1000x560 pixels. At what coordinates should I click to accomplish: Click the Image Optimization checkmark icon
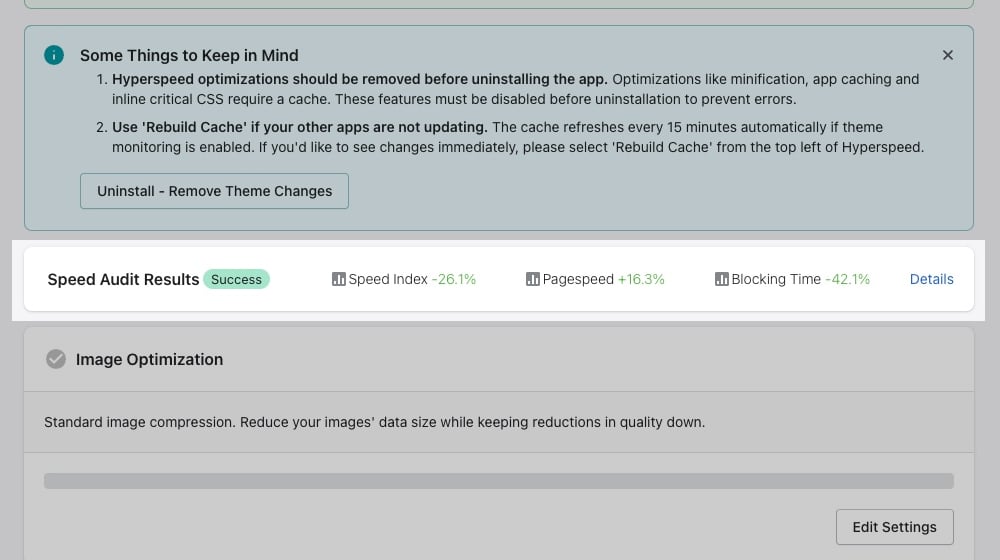tap(56, 359)
